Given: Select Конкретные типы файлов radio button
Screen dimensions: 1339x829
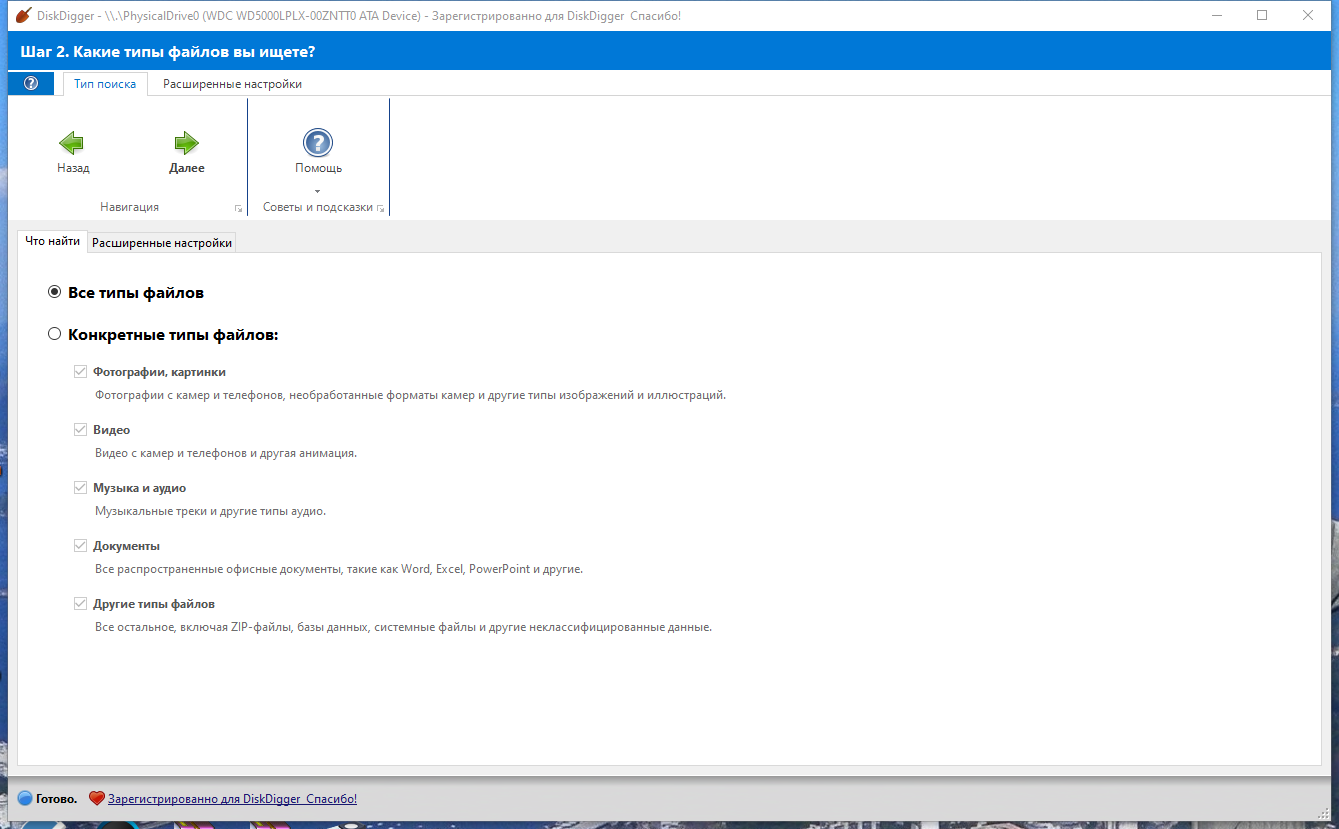Looking at the screenshot, I should [x=55, y=335].
